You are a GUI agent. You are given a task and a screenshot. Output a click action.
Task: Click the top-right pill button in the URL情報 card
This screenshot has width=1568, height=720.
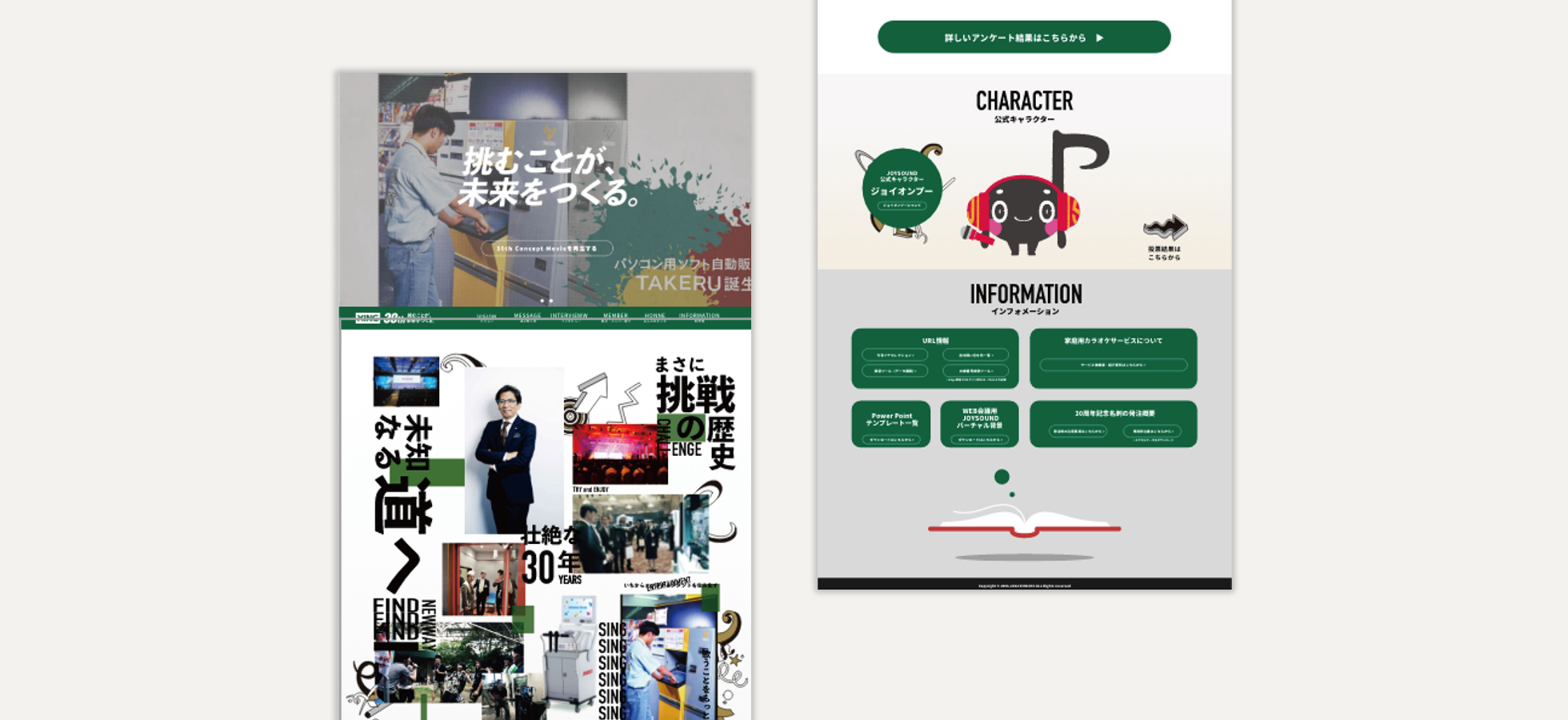pos(975,355)
